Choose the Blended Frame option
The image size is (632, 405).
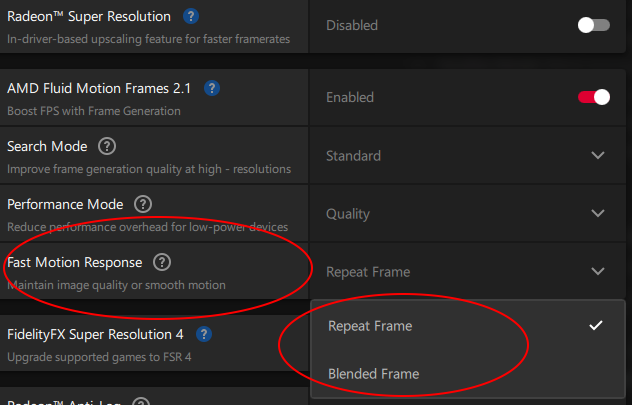pos(373,374)
